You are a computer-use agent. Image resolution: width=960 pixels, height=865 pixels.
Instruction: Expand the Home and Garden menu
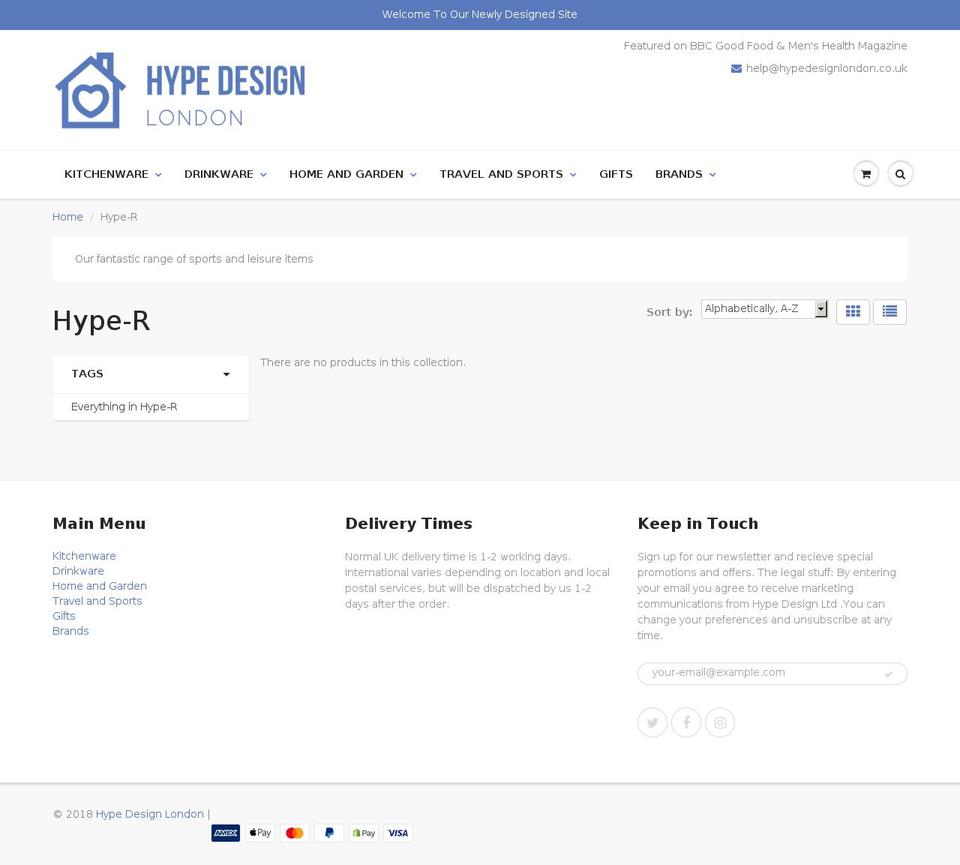point(353,174)
